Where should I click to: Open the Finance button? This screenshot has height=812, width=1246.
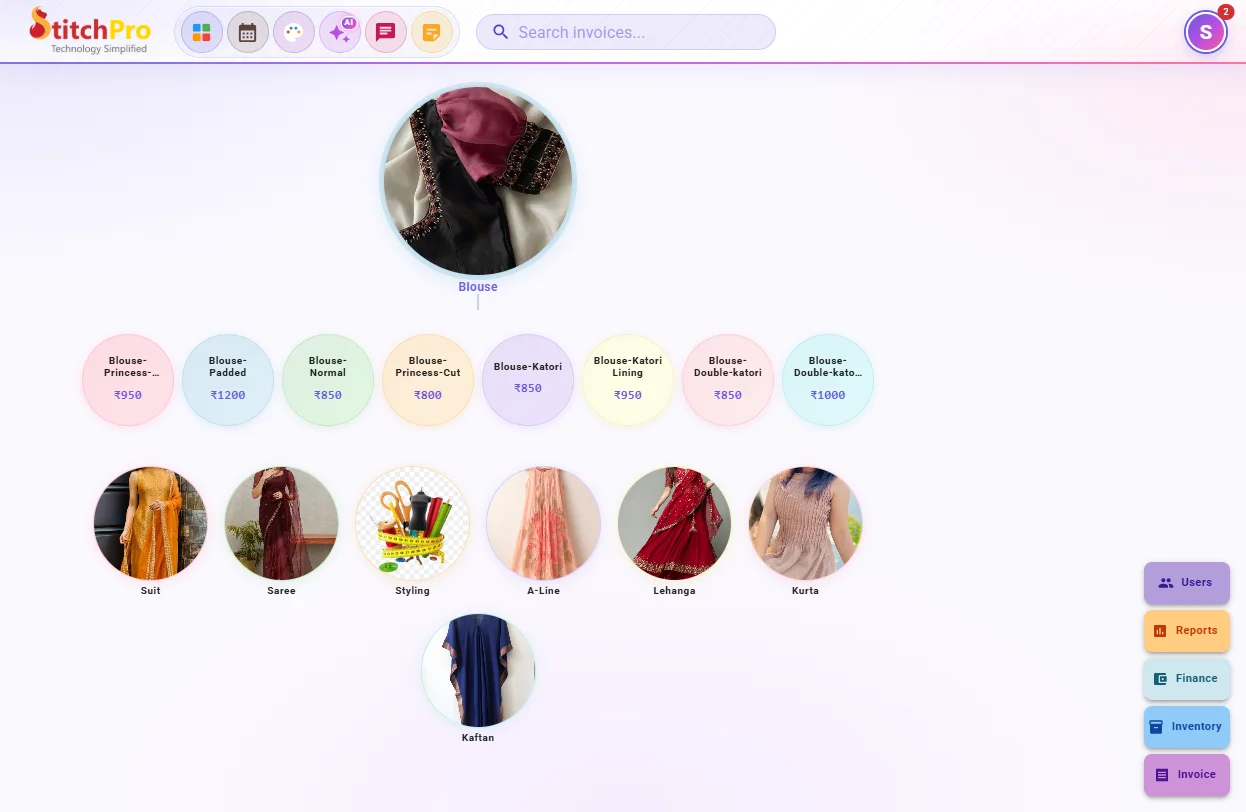coord(1187,679)
